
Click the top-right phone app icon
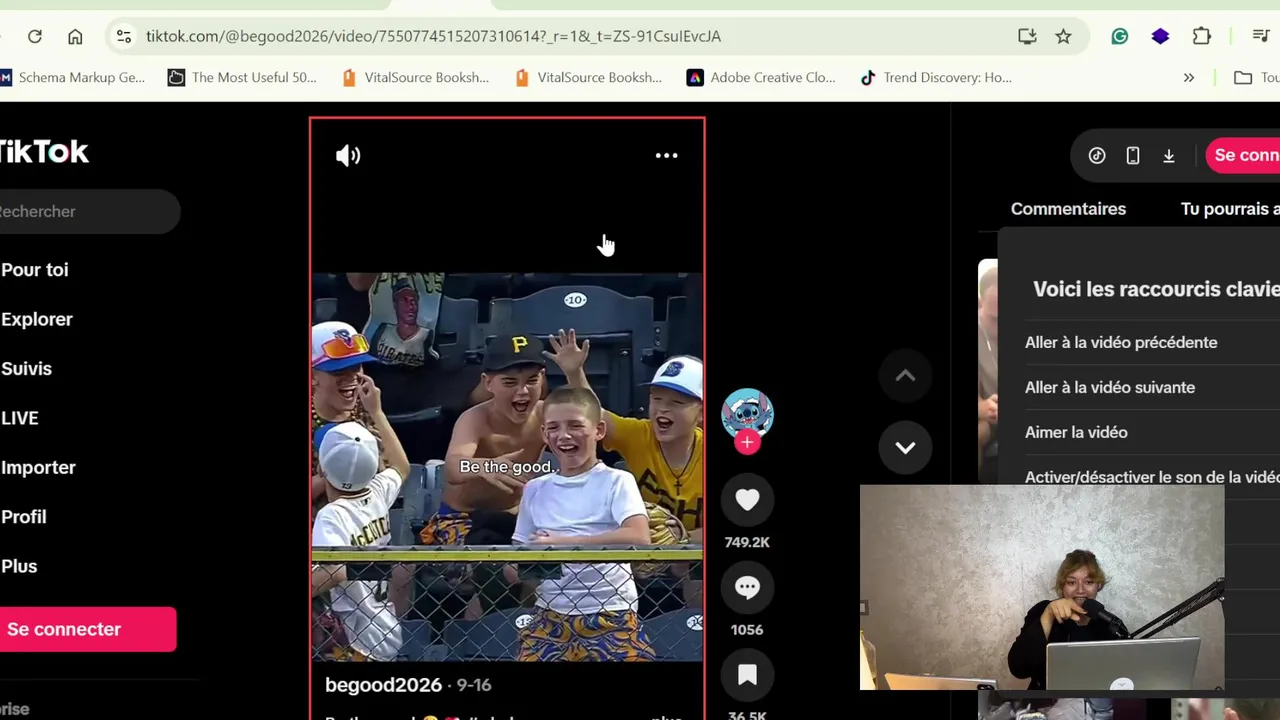pos(1133,156)
